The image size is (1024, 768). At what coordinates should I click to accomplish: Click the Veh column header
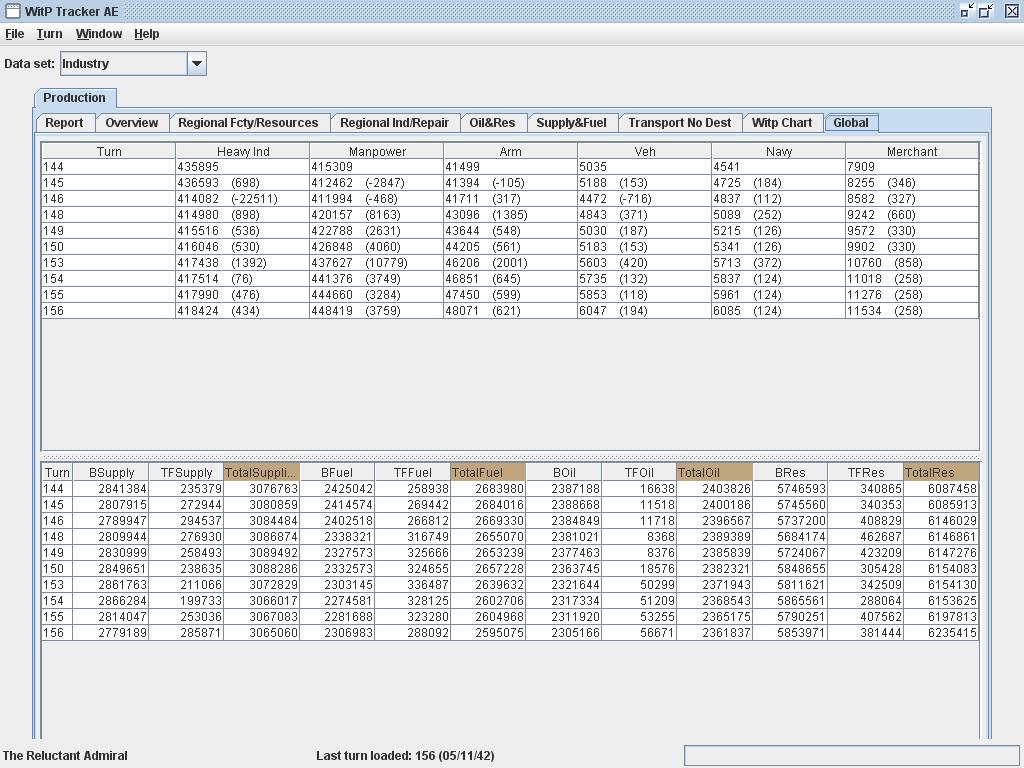pos(645,152)
